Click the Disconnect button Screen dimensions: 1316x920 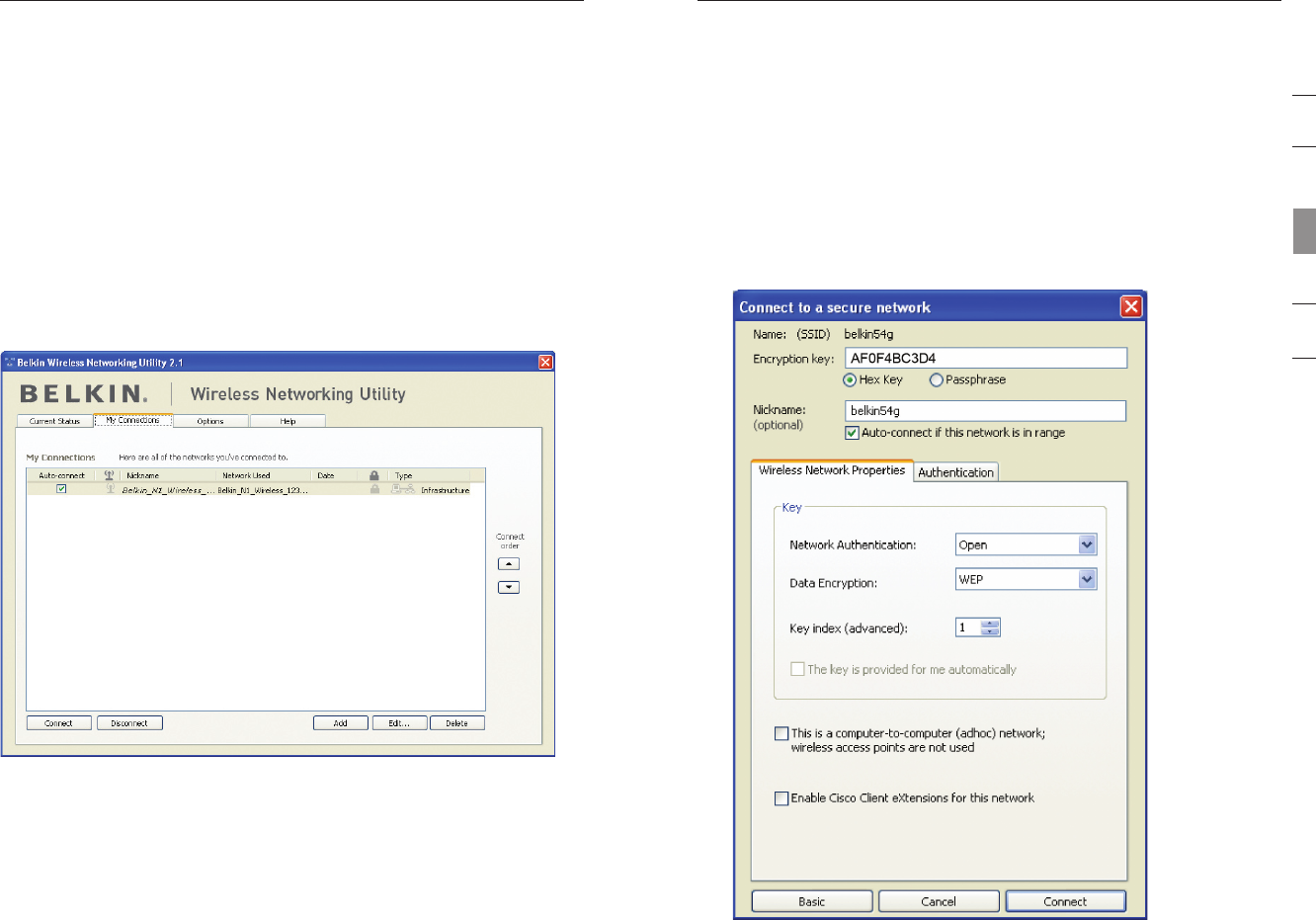point(129,723)
